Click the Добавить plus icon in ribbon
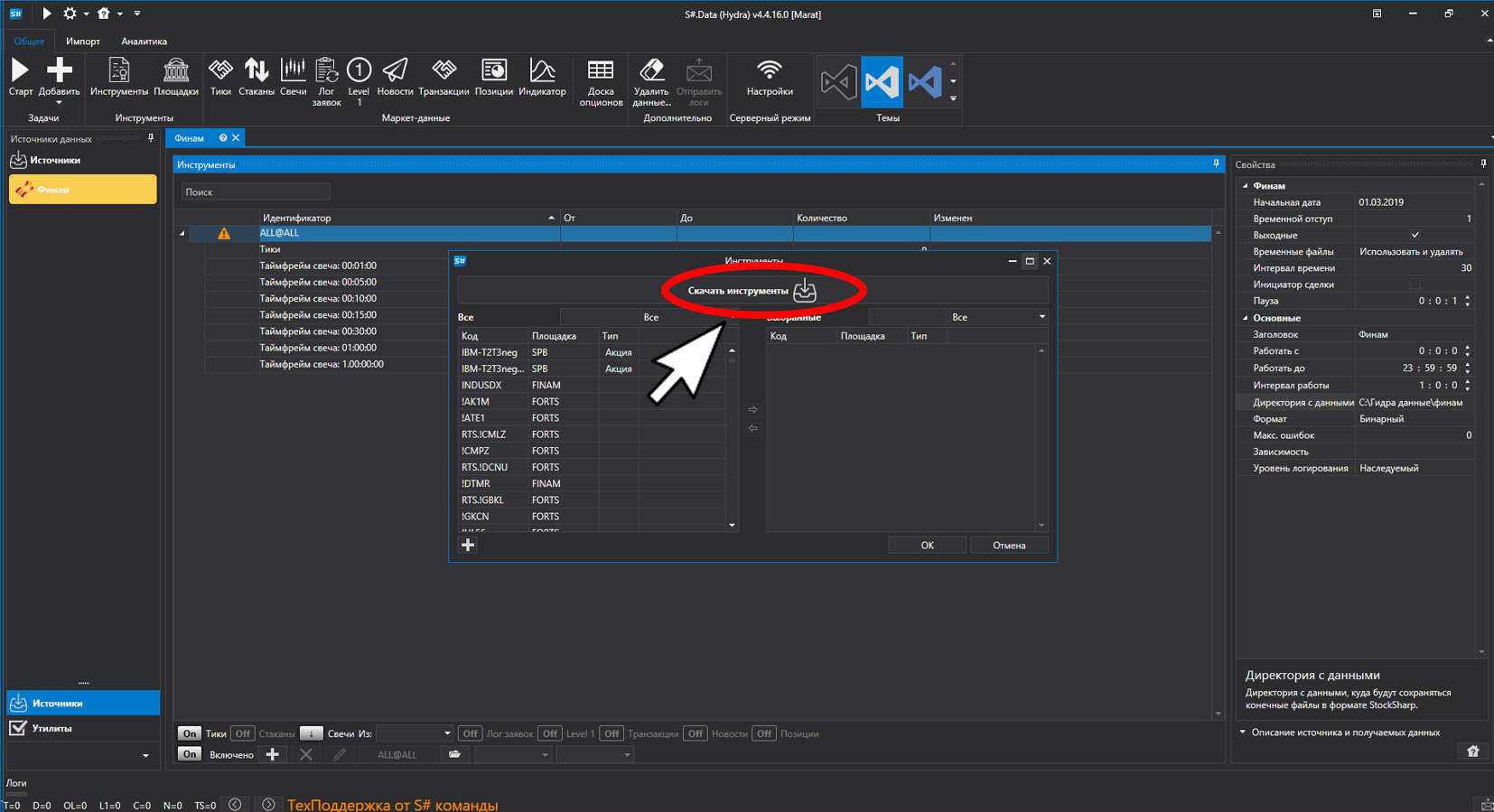The image size is (1494, 812). click(x=60, y=70)
